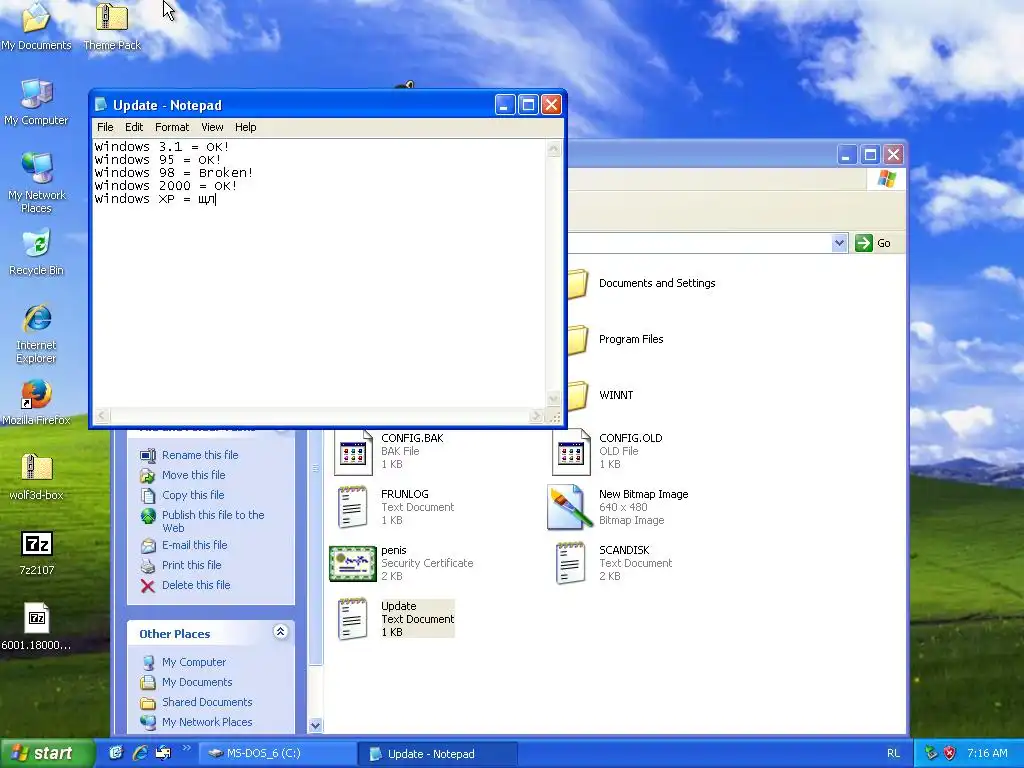The image size is (1024, 768).
Task: Maximize the Explorer window behind Notepad
Action: [x=870, y=155]
